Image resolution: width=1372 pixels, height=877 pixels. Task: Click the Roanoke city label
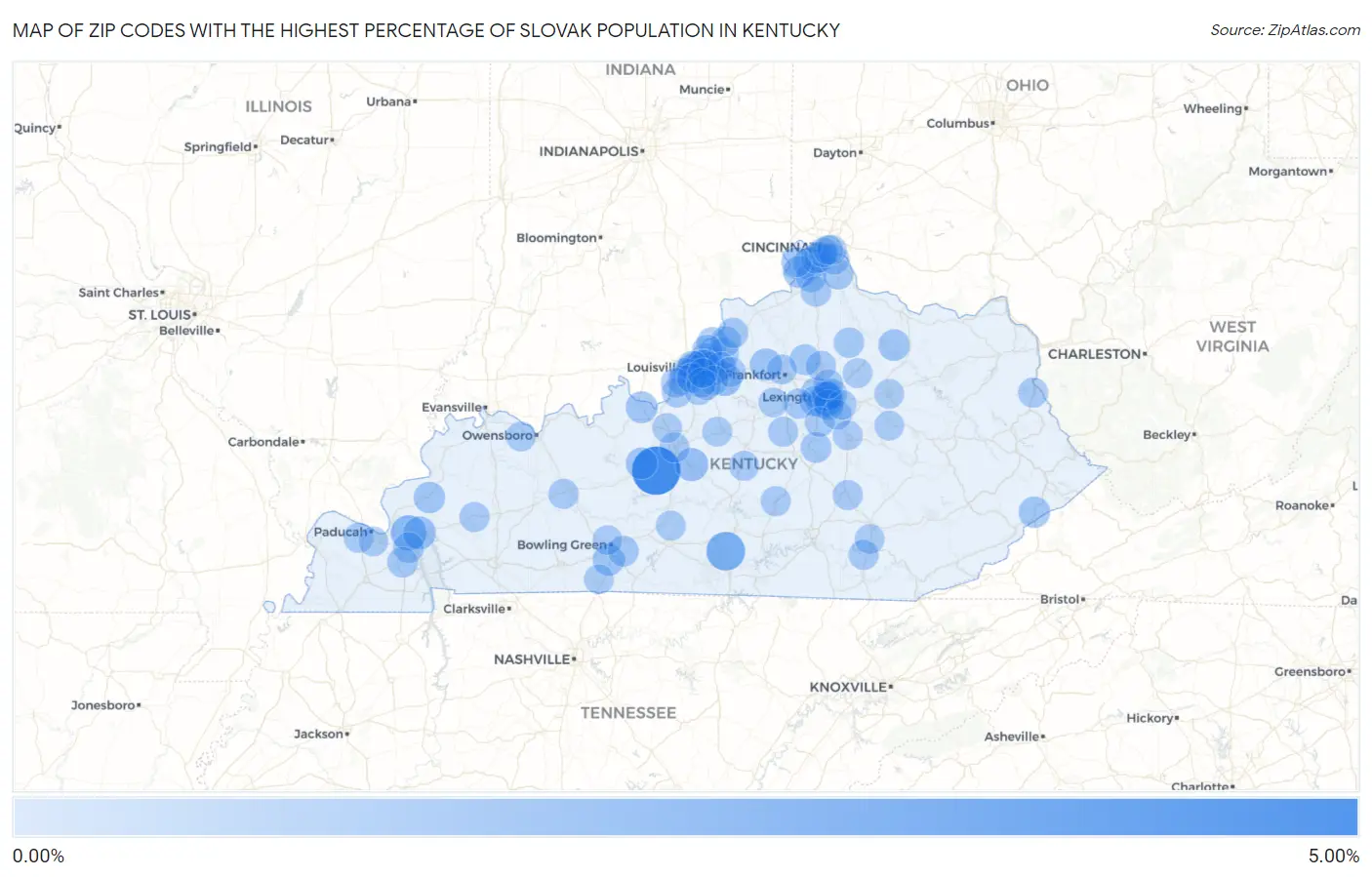1304,505
